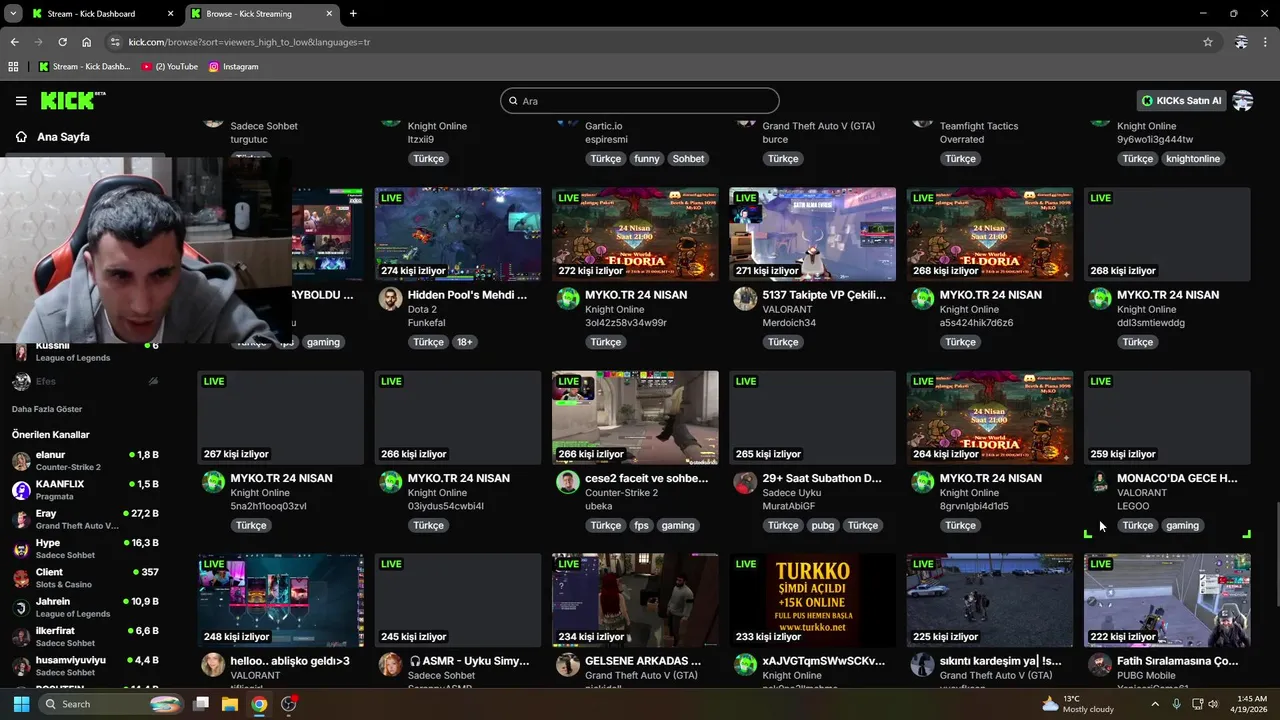Open taskbar weather widget Mostly cloudy
The width and height of the screenshot is (1280, 720).
coord(1078,704)
